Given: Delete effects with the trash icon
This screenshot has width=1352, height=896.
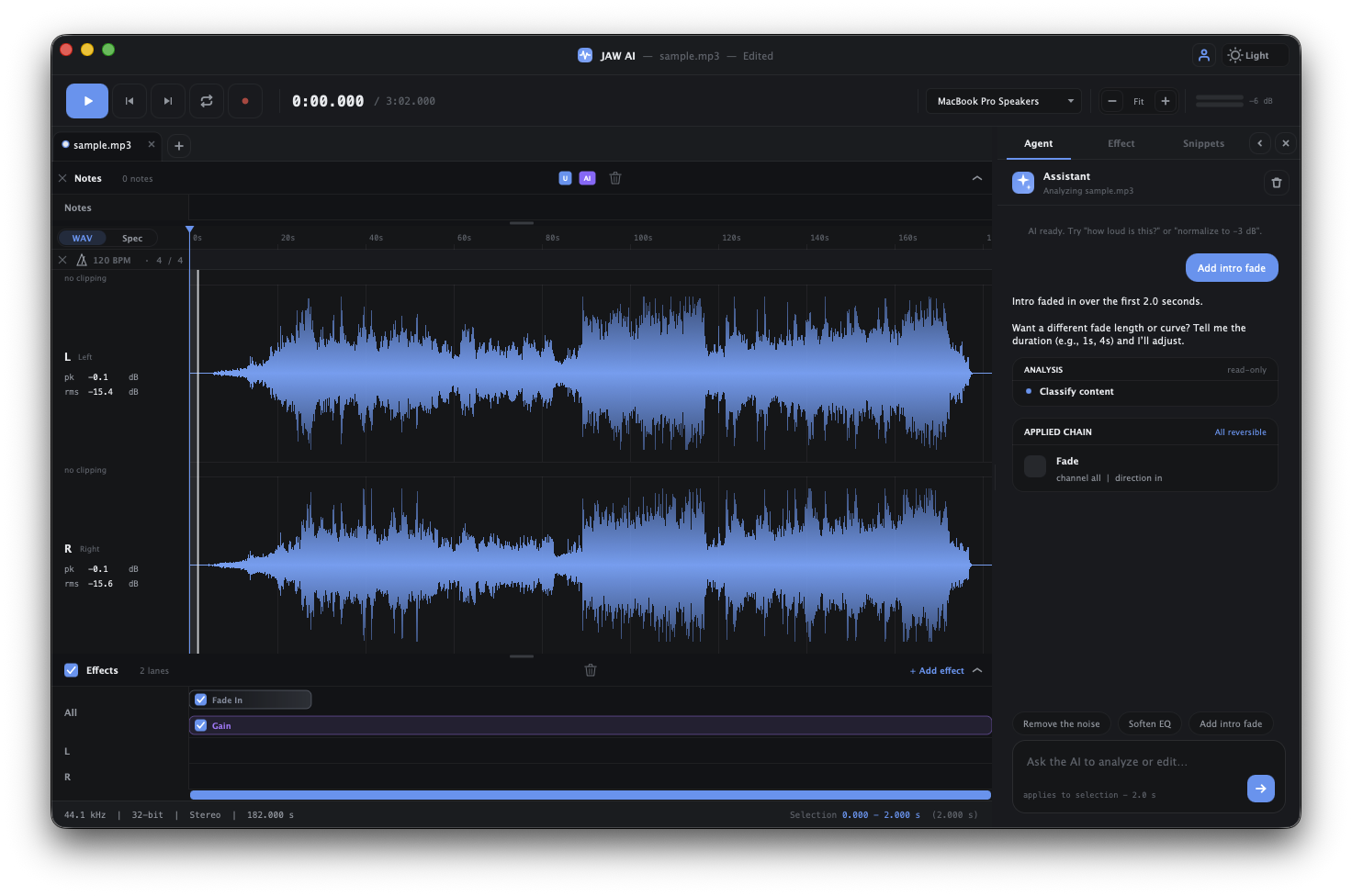Looking at the screenshot, I should click(x=591, y=670).
